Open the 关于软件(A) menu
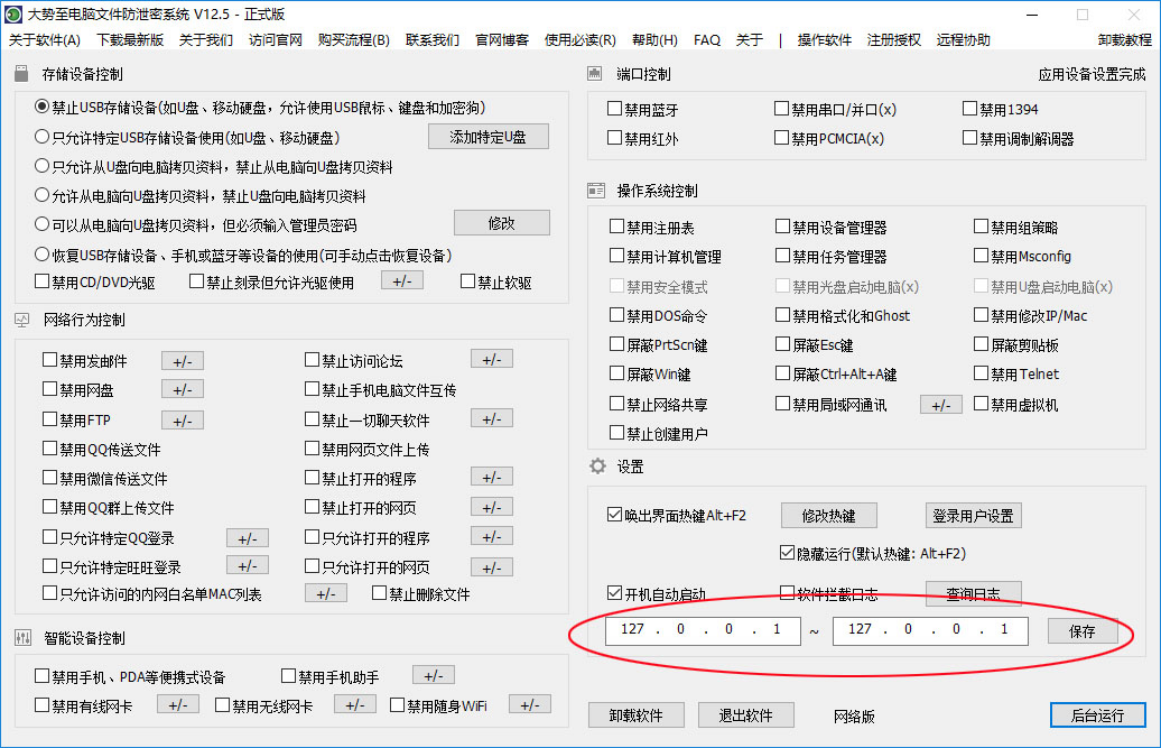This screenshot has height=748, width=1162. (45, 40)
